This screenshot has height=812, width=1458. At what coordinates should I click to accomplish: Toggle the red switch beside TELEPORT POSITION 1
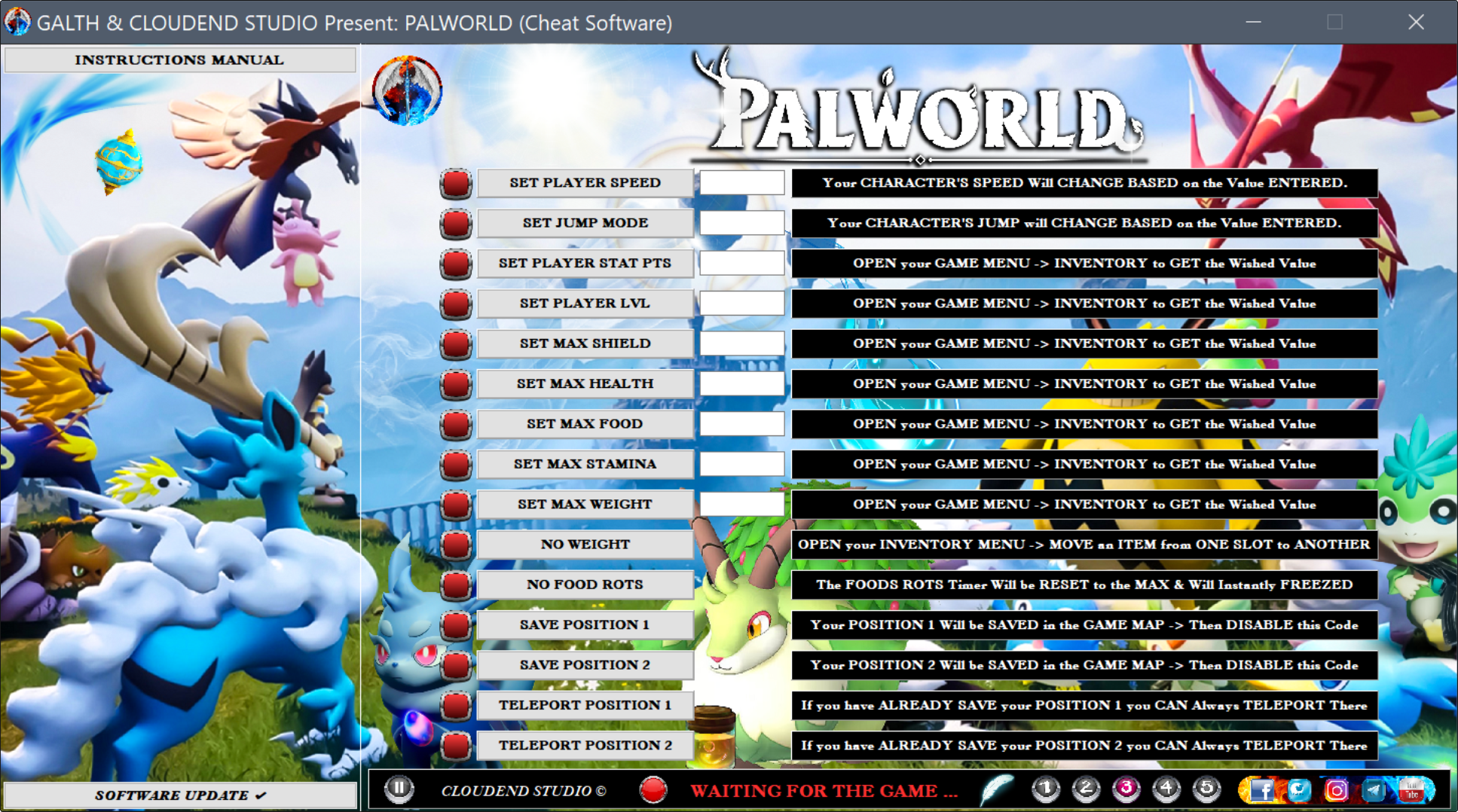(x=456, y=706)
